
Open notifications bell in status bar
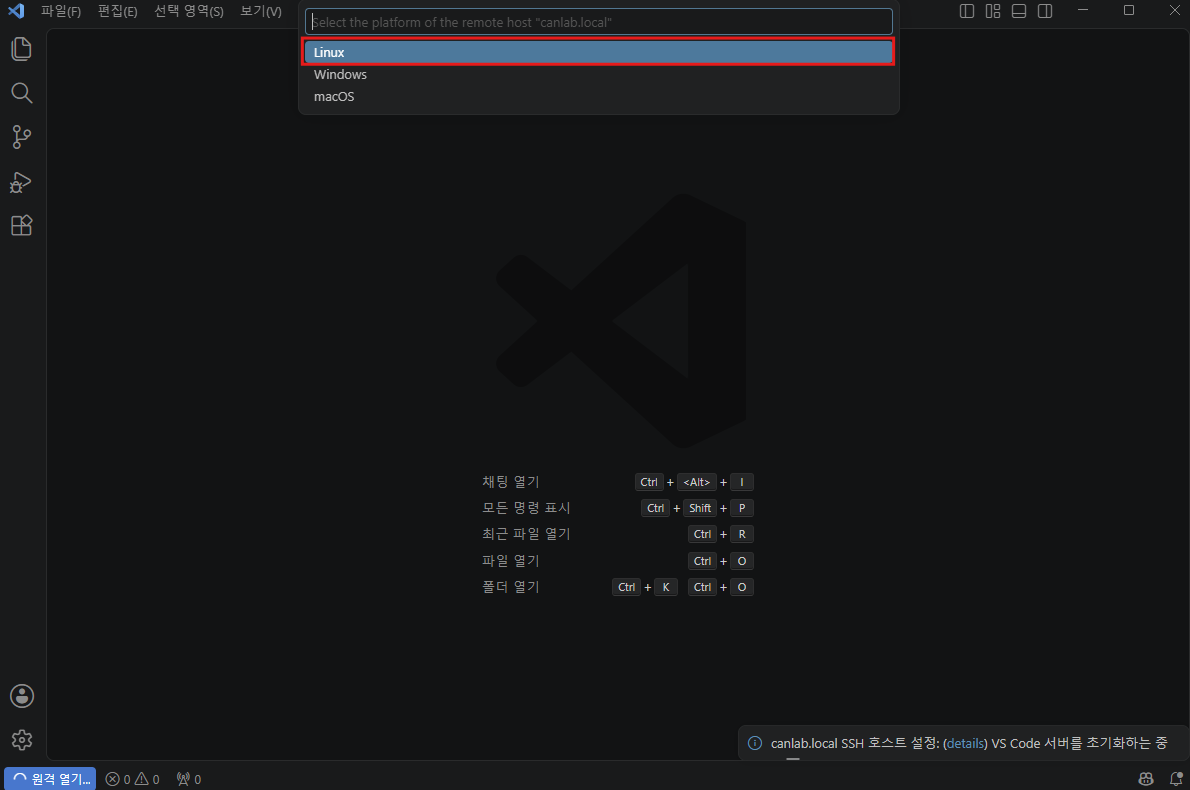[x=1176, y=779]
